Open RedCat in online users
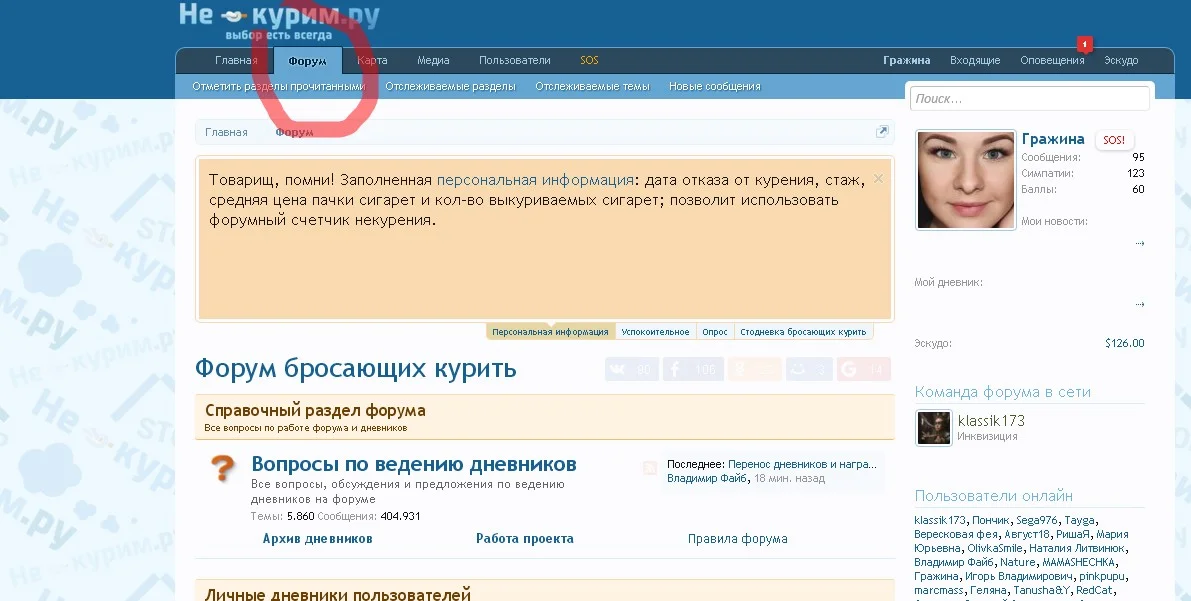 coord(1095,590)
